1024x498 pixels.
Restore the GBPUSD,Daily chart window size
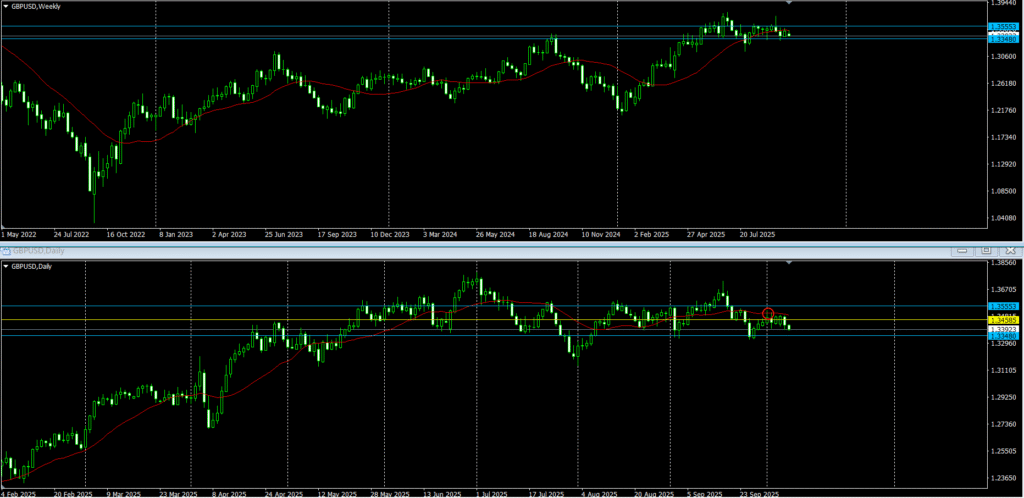pyautogui.click(x=986, y=250)
